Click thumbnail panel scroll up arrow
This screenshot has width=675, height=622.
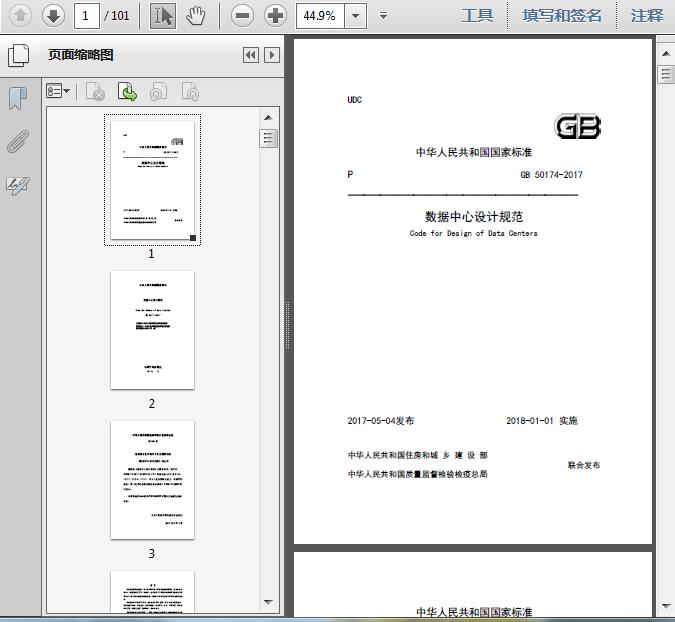click(268, 118)
